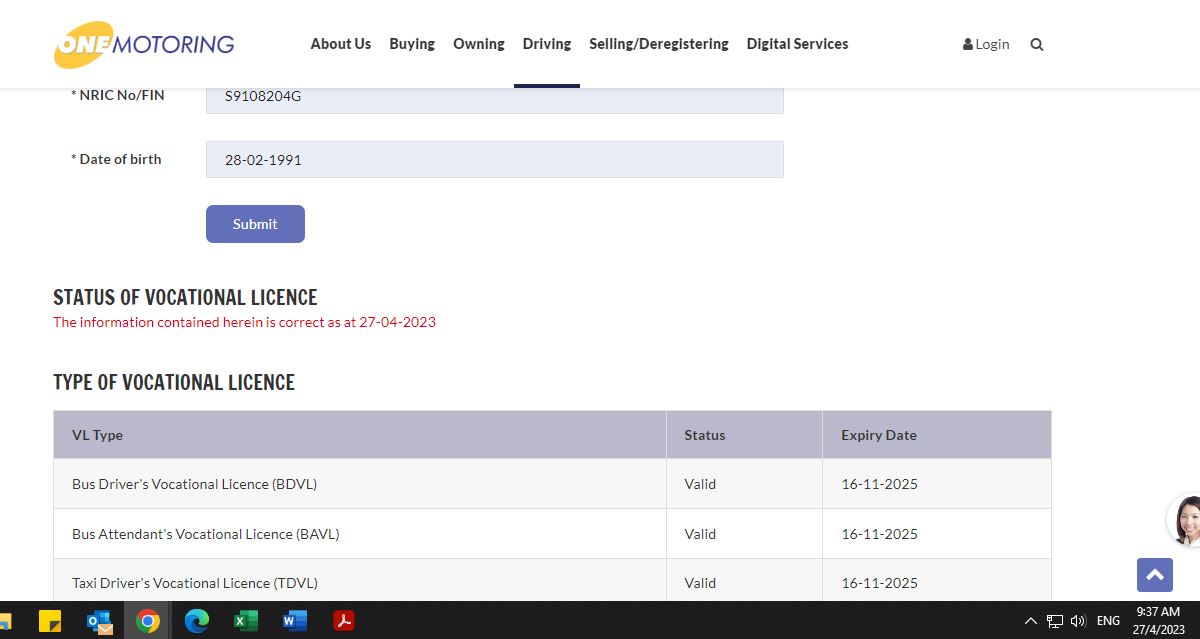Open the Selling/Deregistering menu

click(x=658, y=44)
